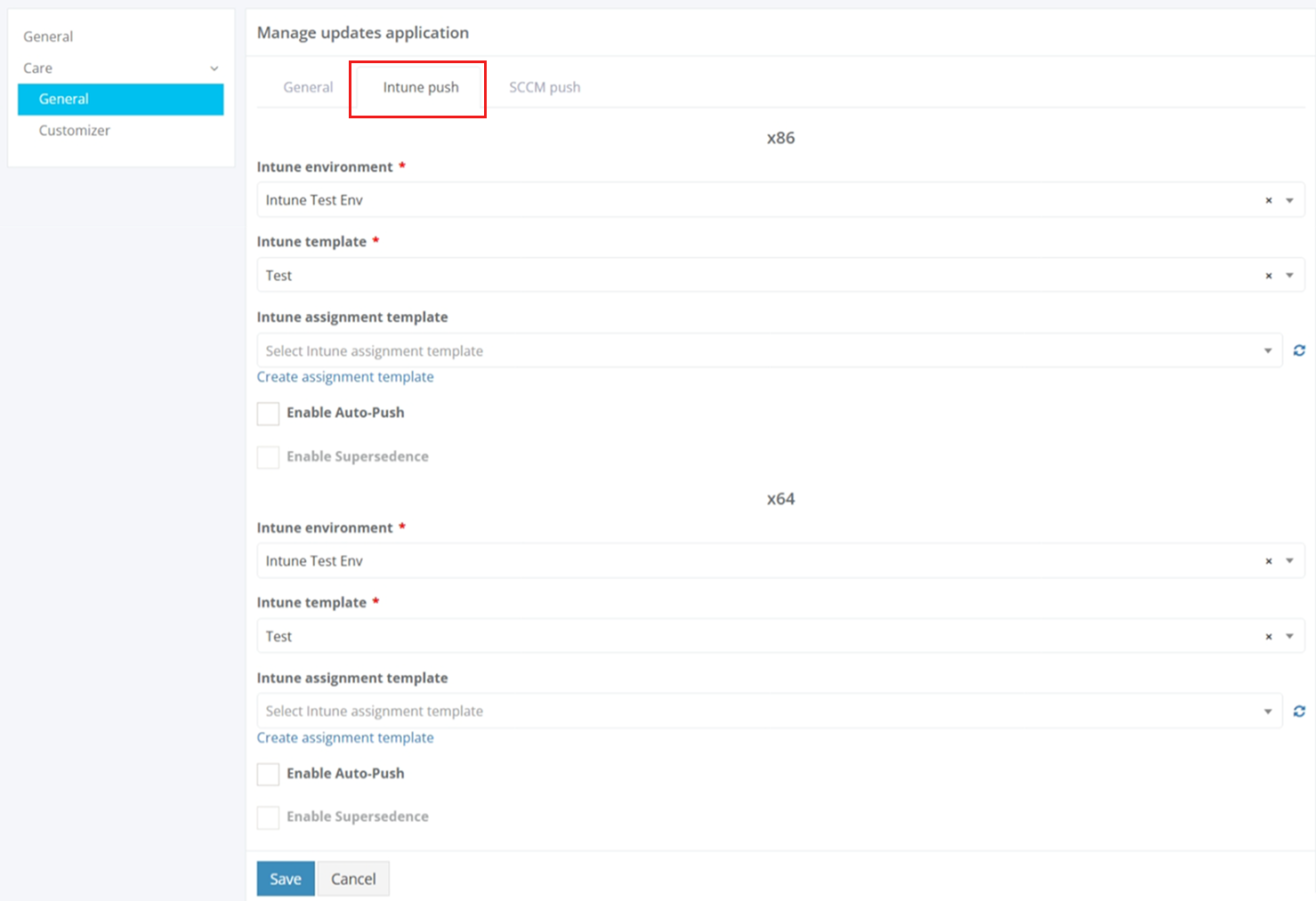Click the Manage updates application heading

coord(363,33)
